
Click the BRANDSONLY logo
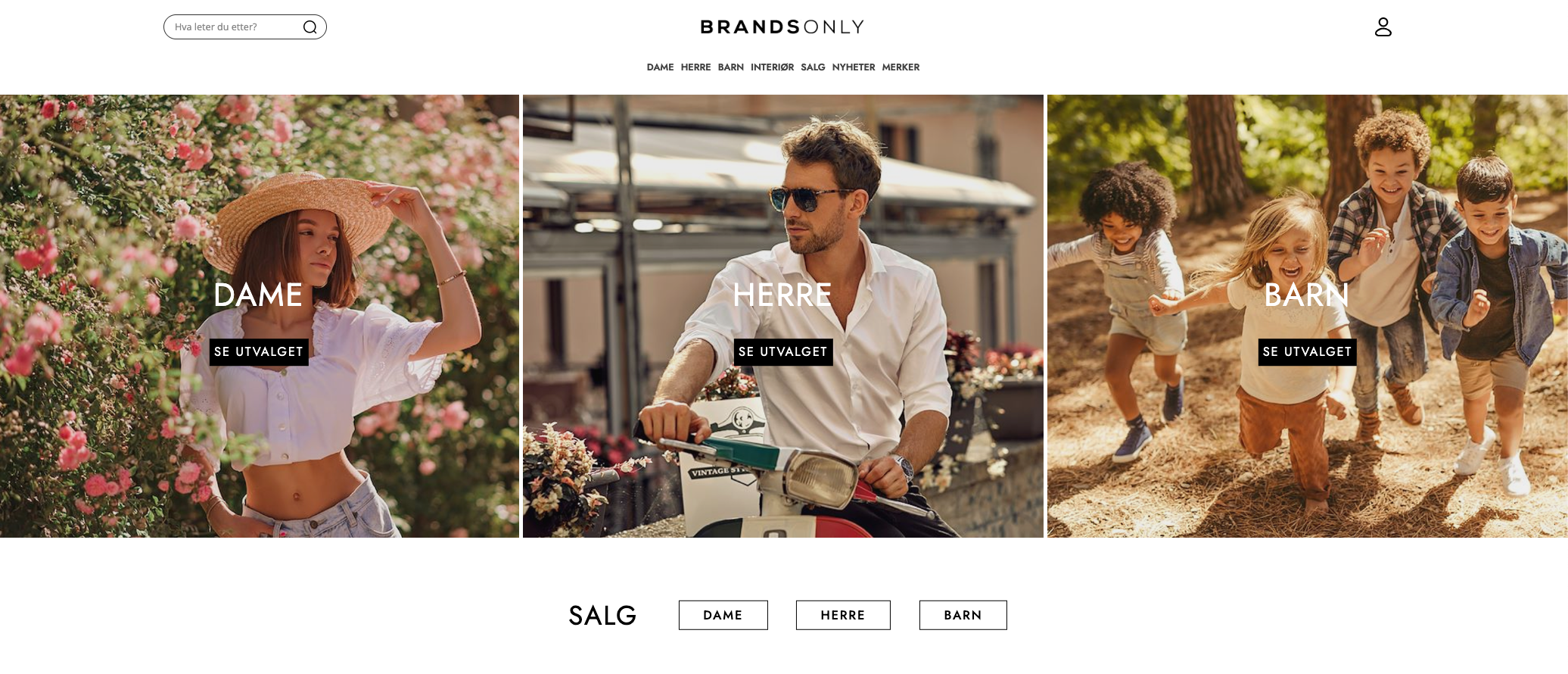pyautogui.click(x=782, y=27)
